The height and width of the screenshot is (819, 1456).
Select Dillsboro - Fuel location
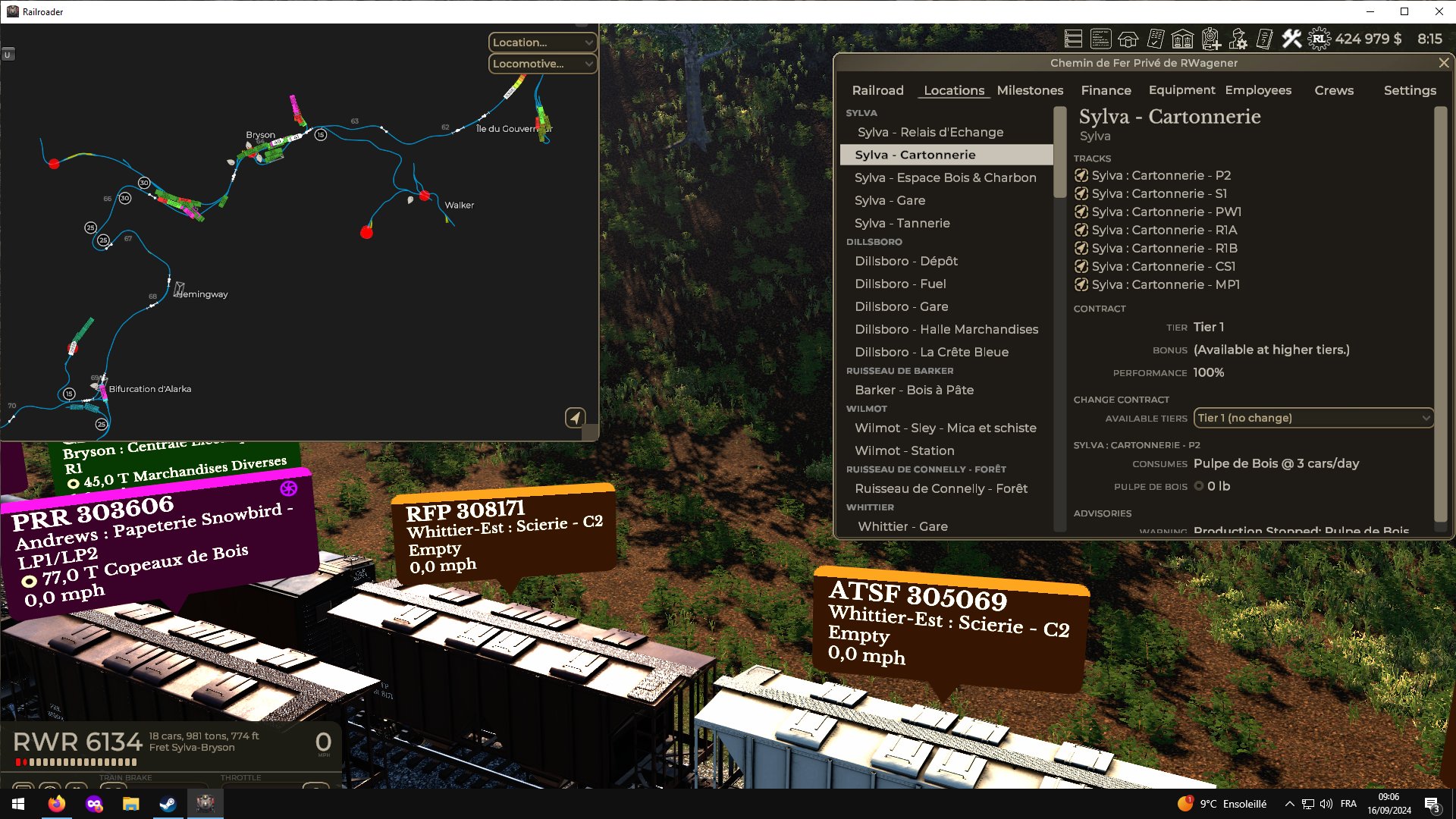click(x=946, y=284)
